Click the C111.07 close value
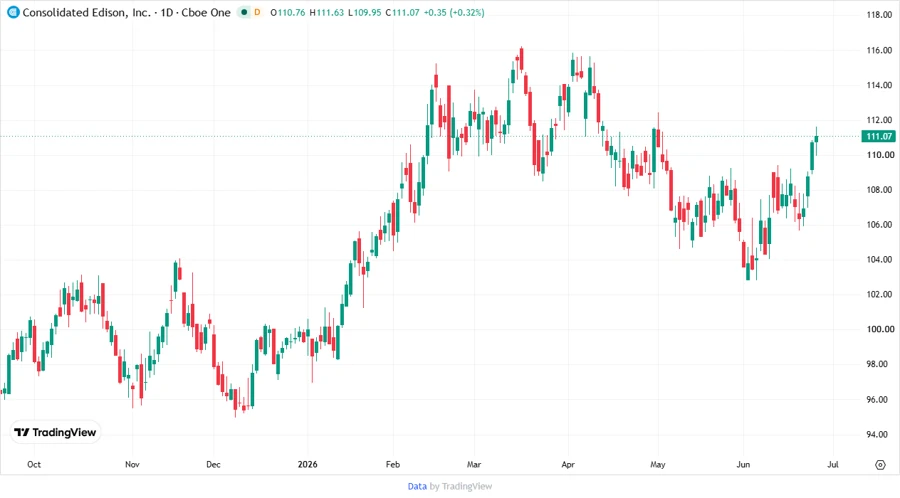The width and height of the screenshot is (900, 498). (x=402, y=13)
